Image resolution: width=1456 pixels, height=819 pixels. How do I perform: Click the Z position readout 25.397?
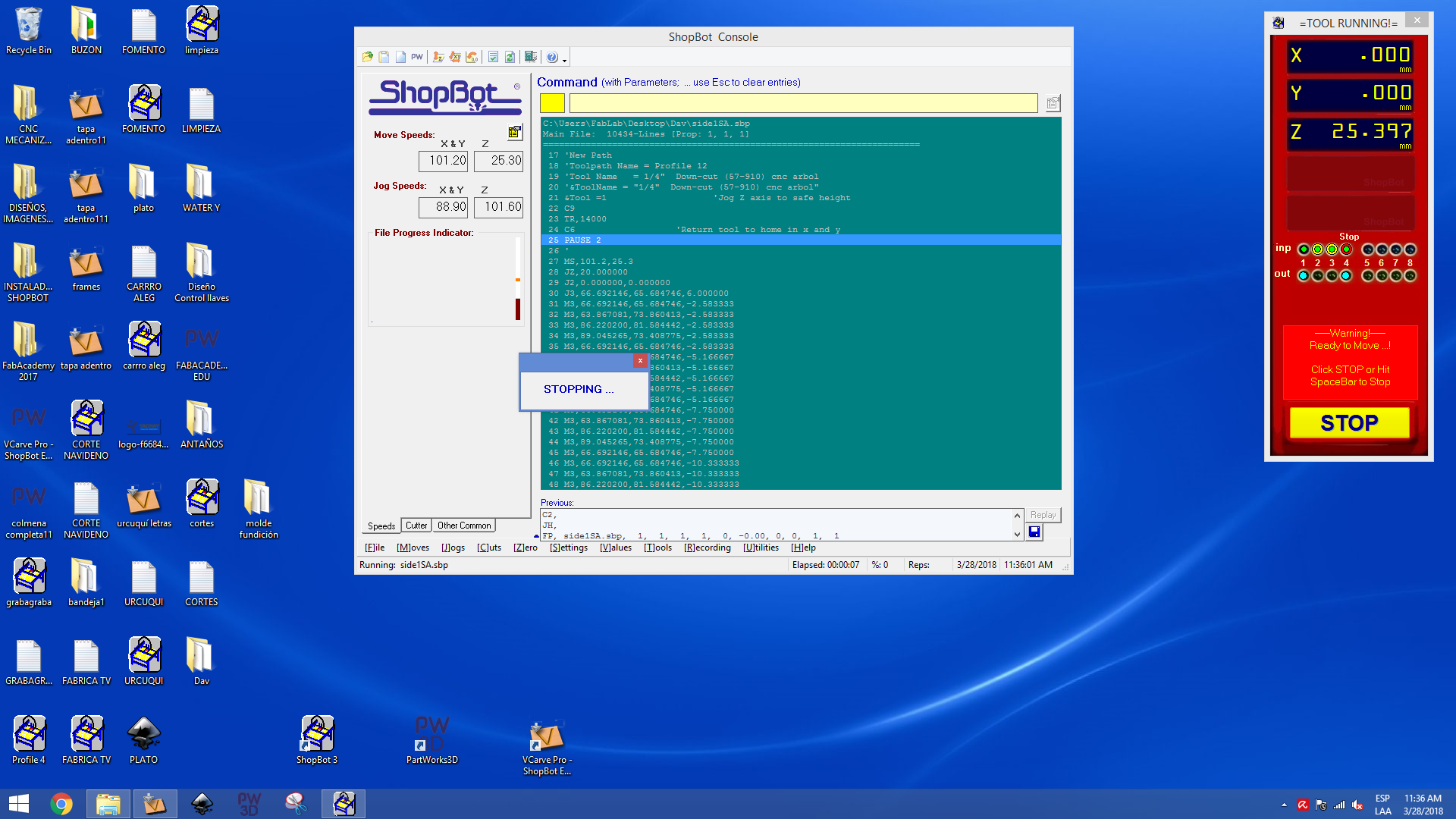click(x=1350, y=133)
